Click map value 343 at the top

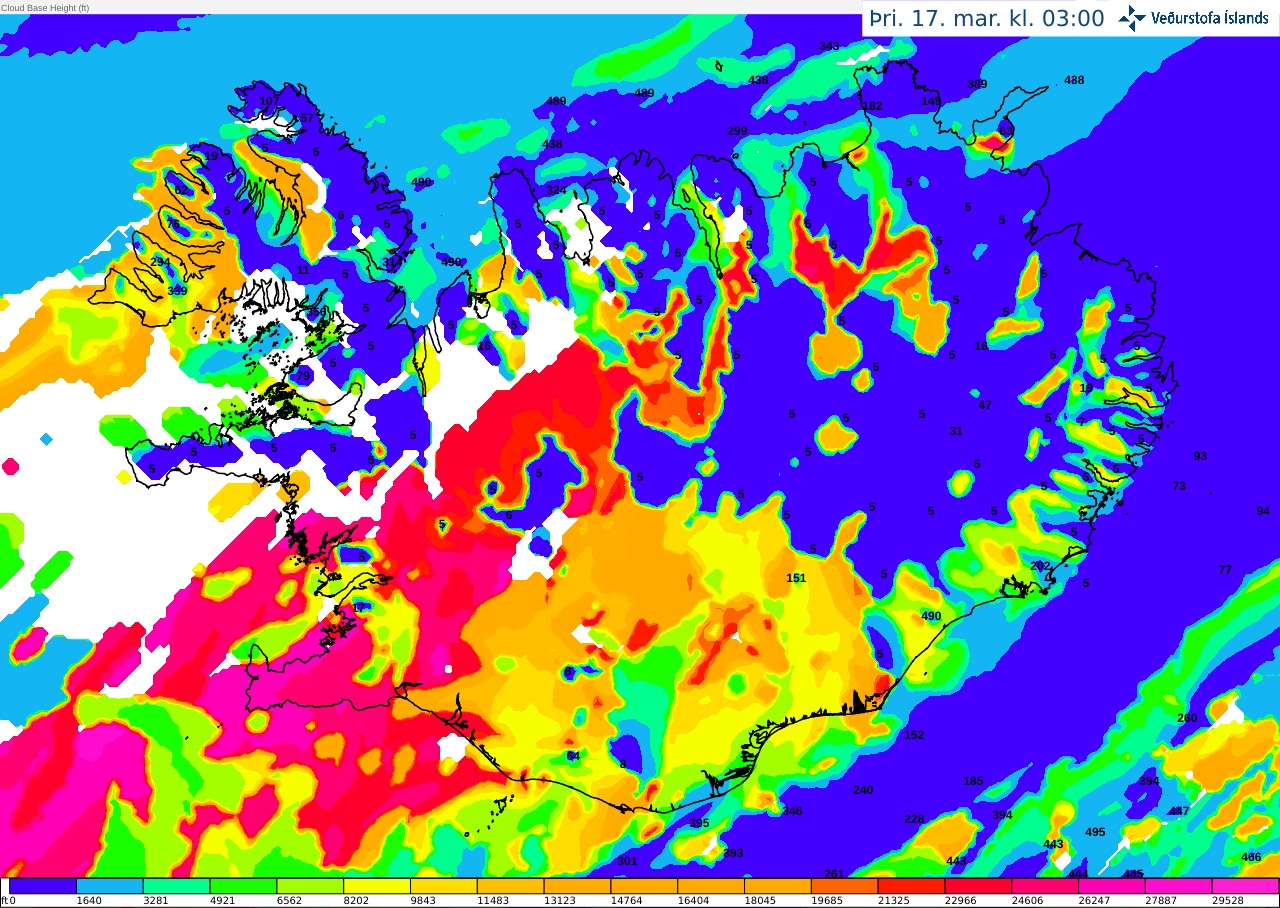tap(829, 47)
